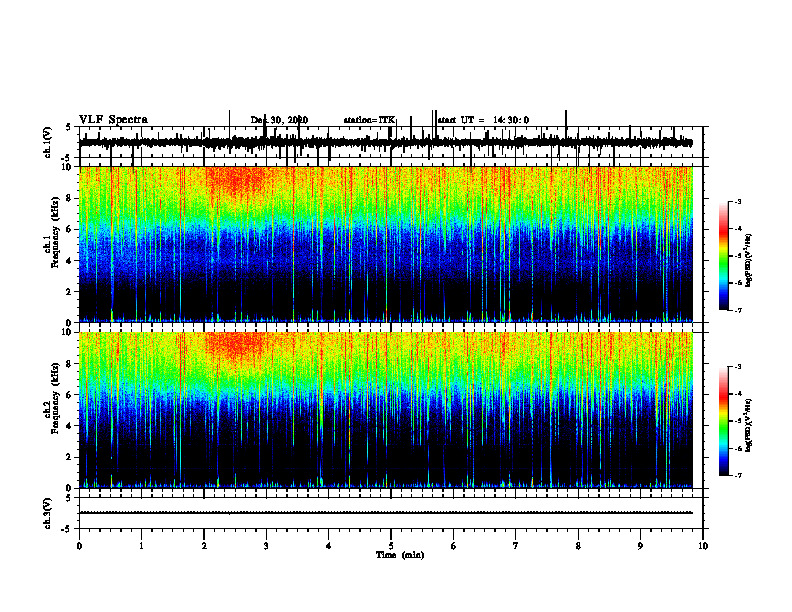
Task: Click the "-7" tick on ch.2 colorbar
Action: (x=738, y=475)
